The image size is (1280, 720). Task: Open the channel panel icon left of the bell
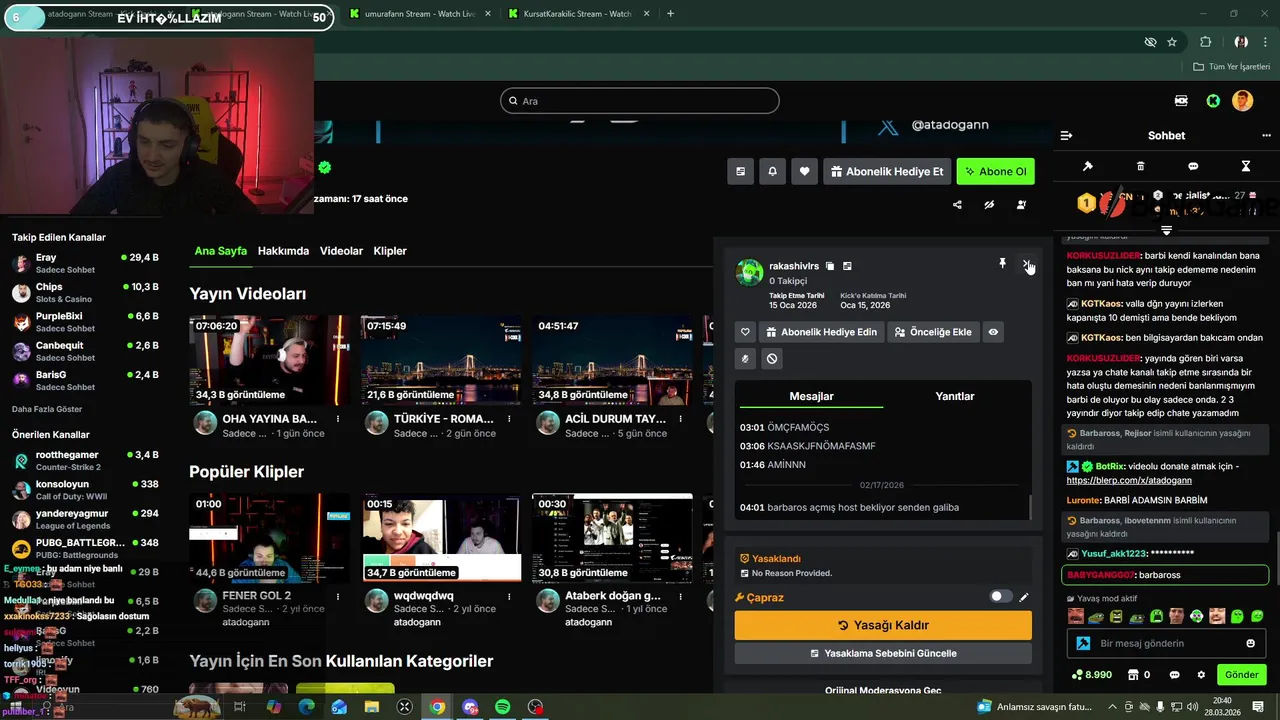(x=740, y=171)
